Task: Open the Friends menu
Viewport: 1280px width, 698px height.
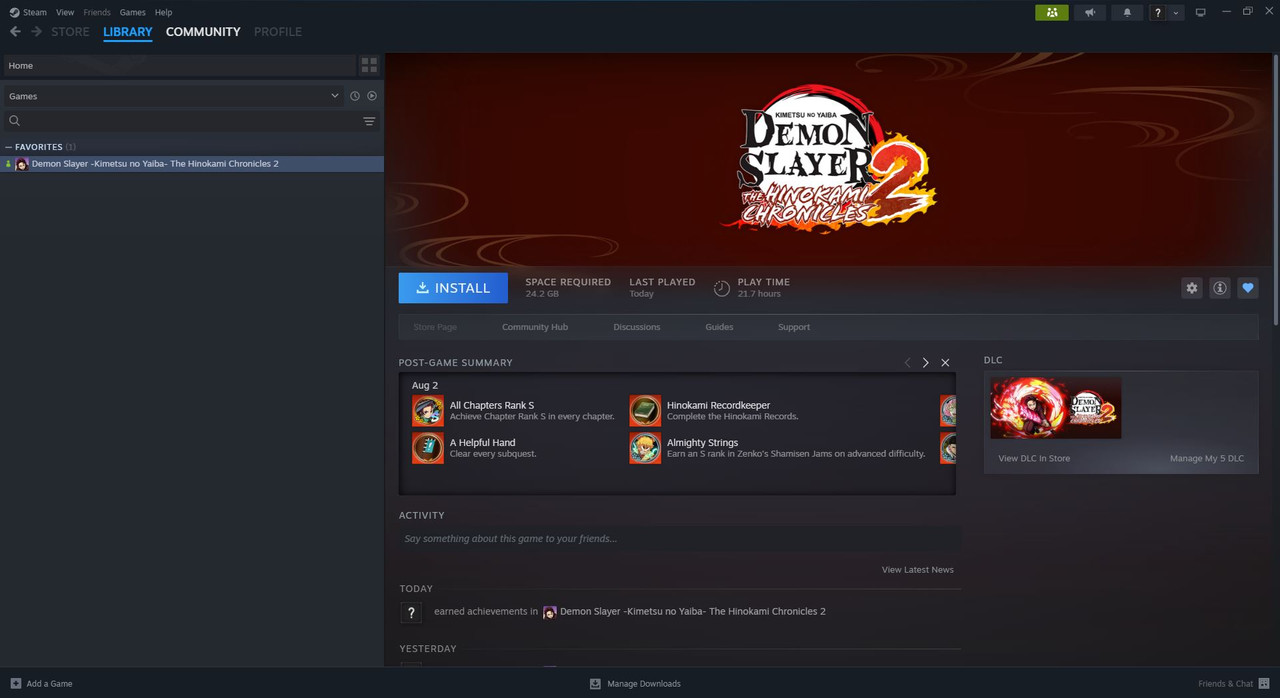Action: coord(97,12)
